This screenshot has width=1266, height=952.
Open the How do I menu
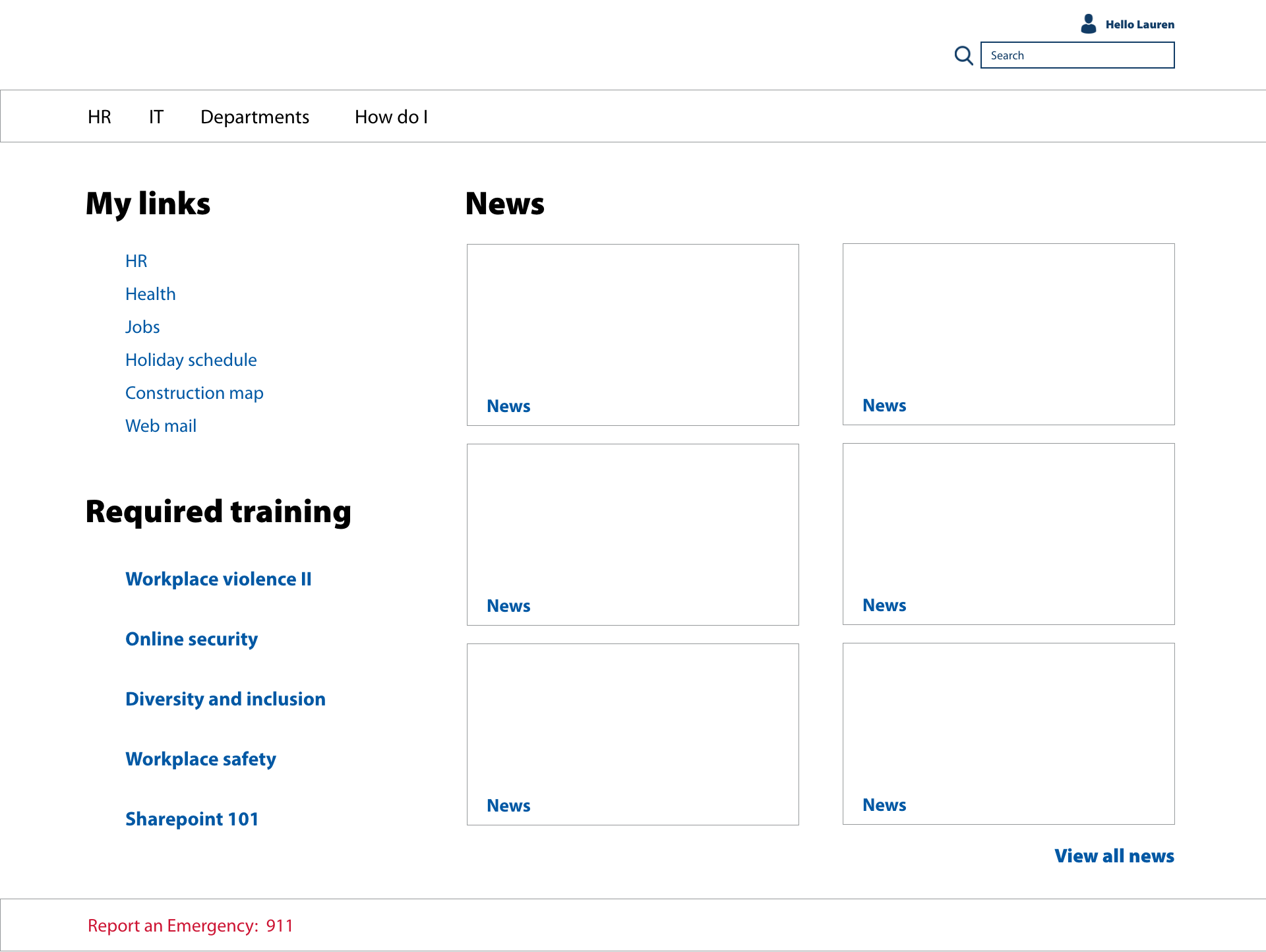coord(391,117)
